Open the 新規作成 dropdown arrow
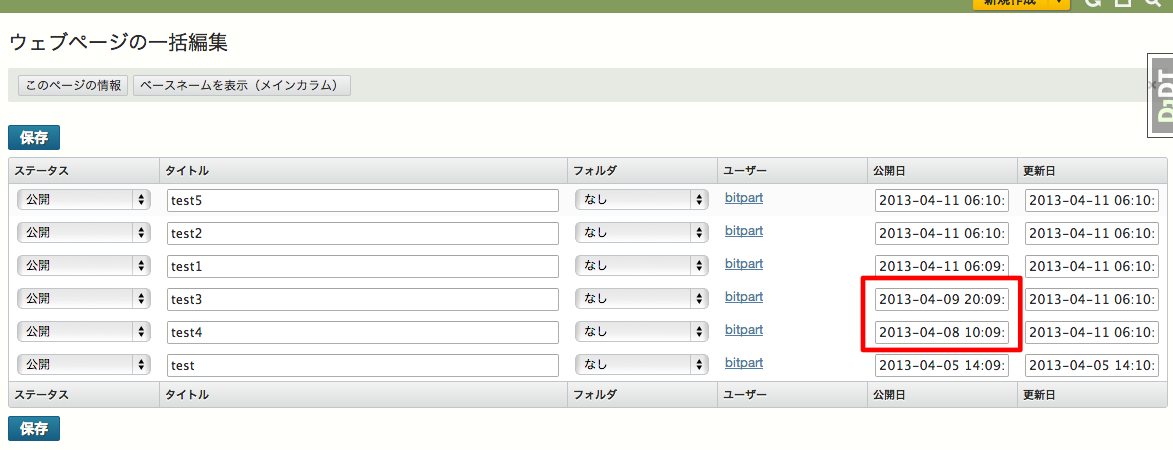The width and height of the screenshot is (1173, 450). coord(1059,4)
